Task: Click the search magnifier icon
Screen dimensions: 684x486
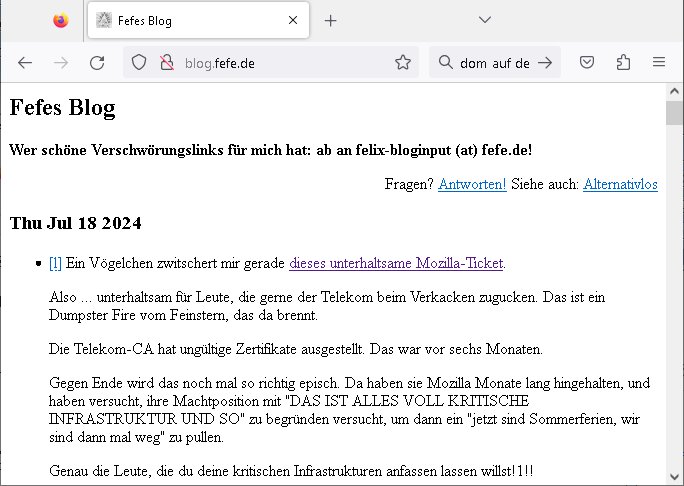Action: [x=445, y=62]
